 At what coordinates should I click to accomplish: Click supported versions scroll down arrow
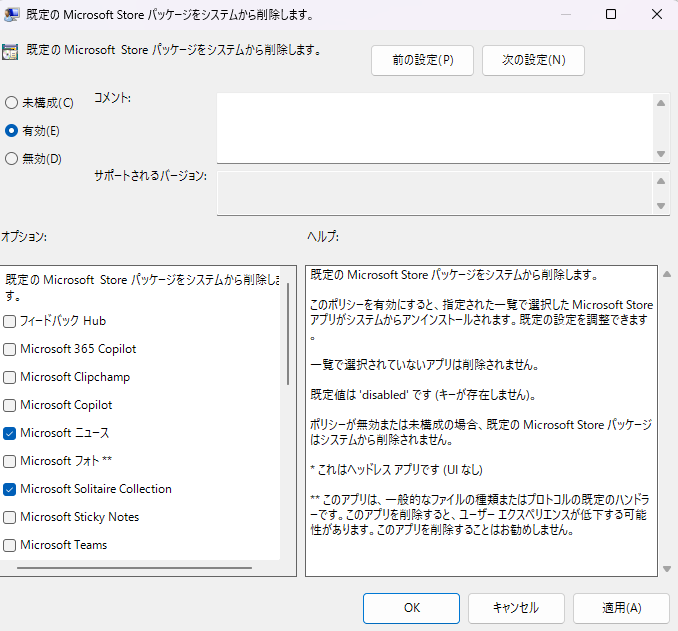click(661, 206)
